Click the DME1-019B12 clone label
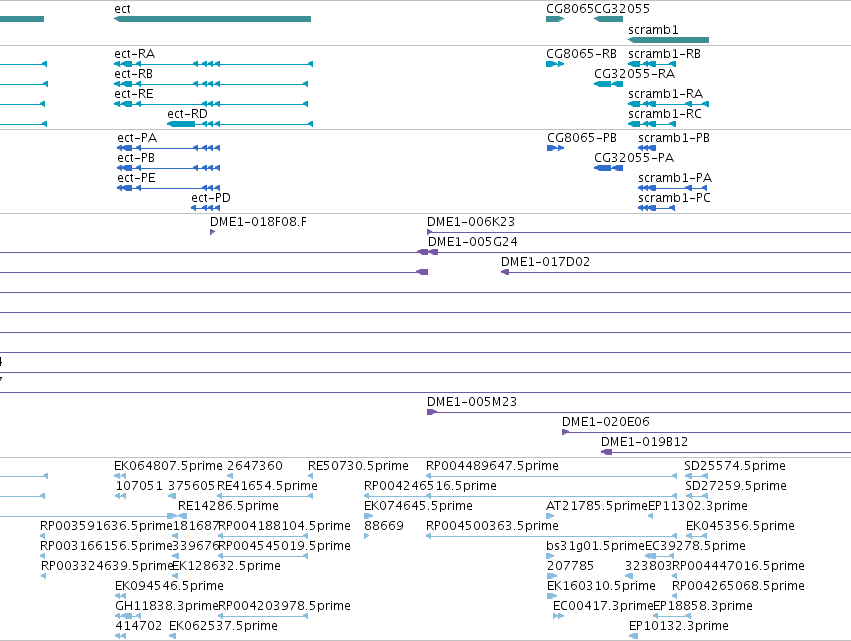The height and width of the screenshot is (641, 851). click(644, 442)
